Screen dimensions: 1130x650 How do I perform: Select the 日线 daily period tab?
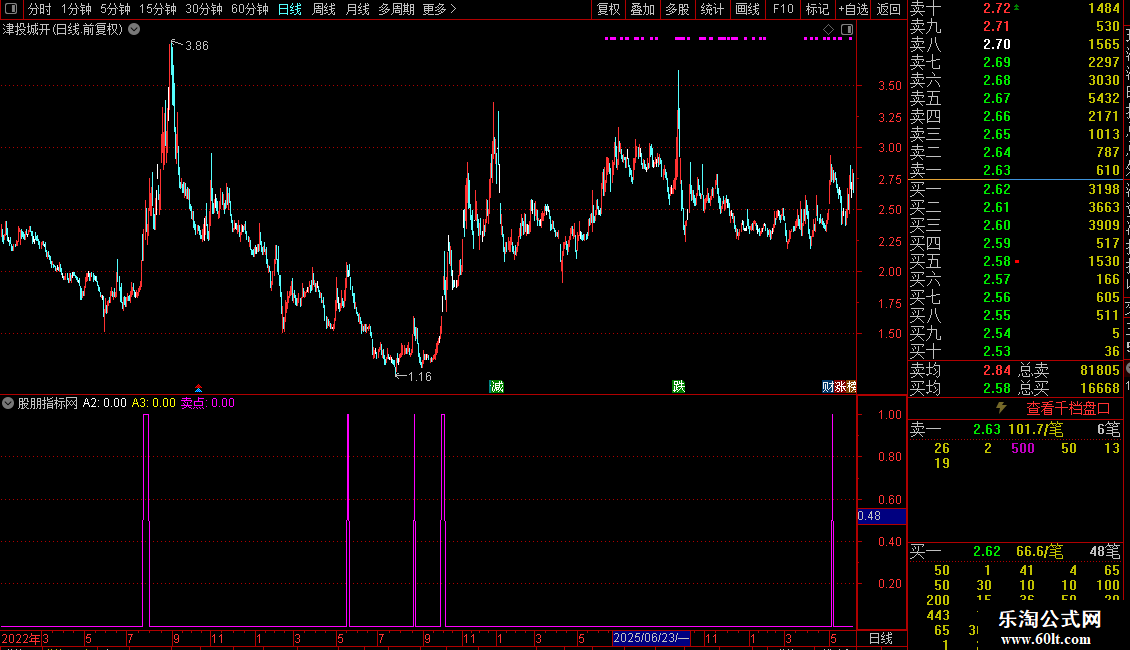(290, 9)
